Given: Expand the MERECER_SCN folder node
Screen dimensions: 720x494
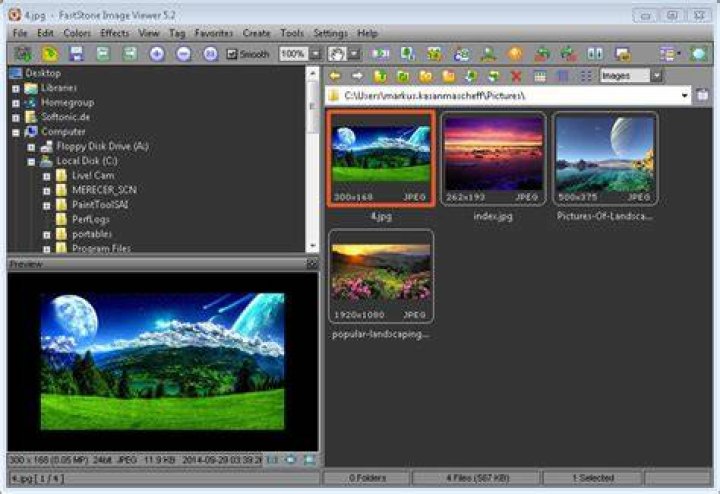Looking at the screenshot, I should (x=47, y=191).
